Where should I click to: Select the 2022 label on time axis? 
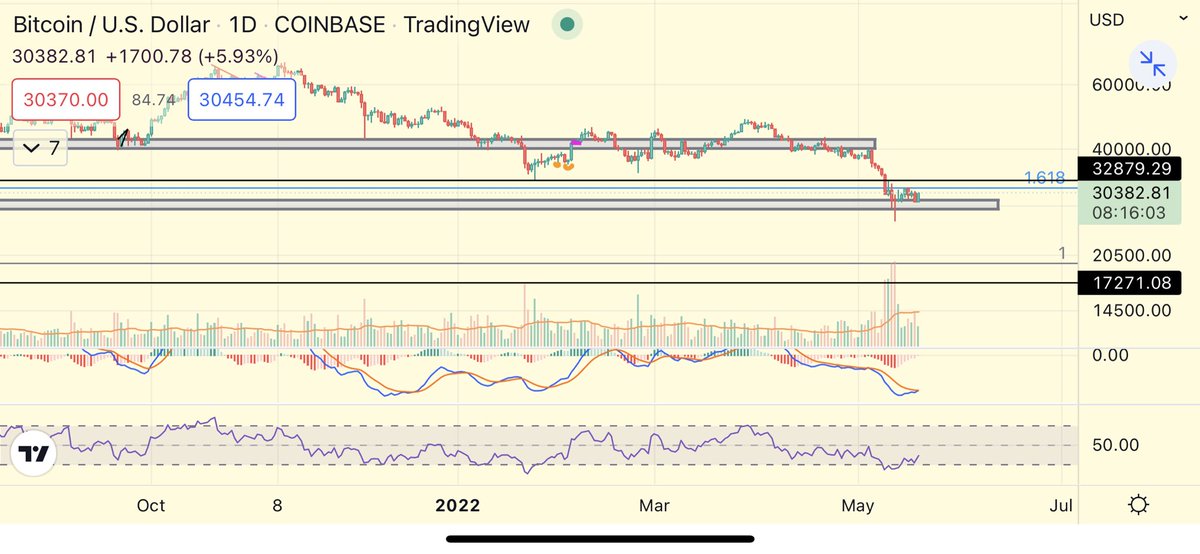click(457, 505)
